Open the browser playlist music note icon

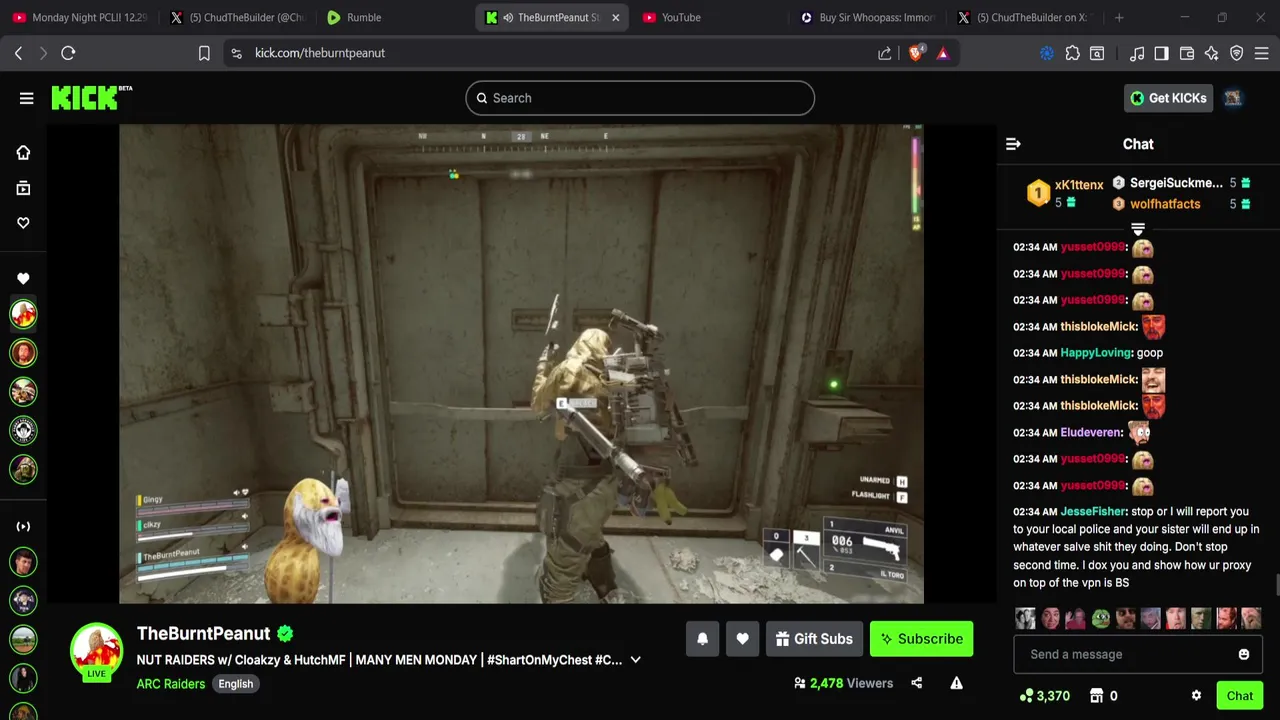[1137, 53]
